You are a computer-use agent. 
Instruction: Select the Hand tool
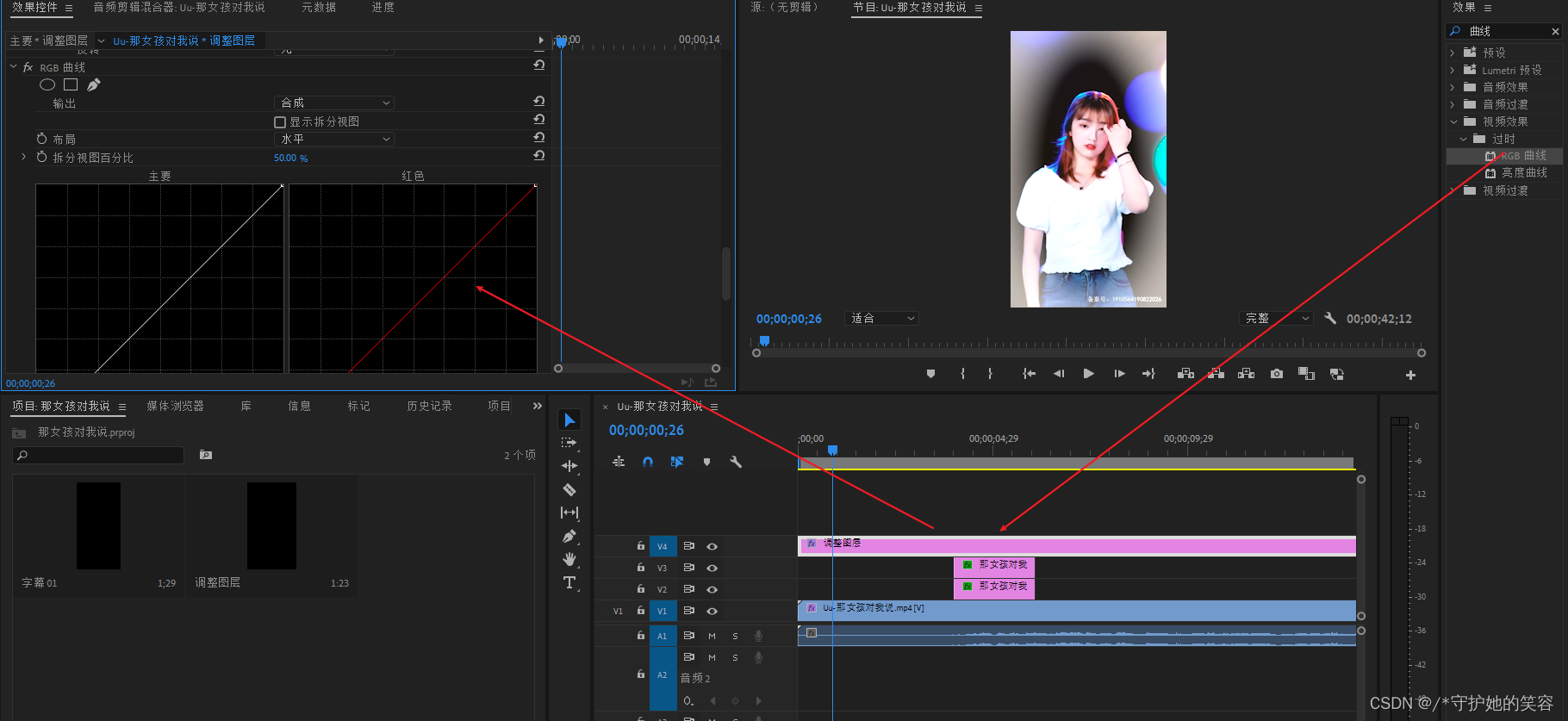point(569,559)
